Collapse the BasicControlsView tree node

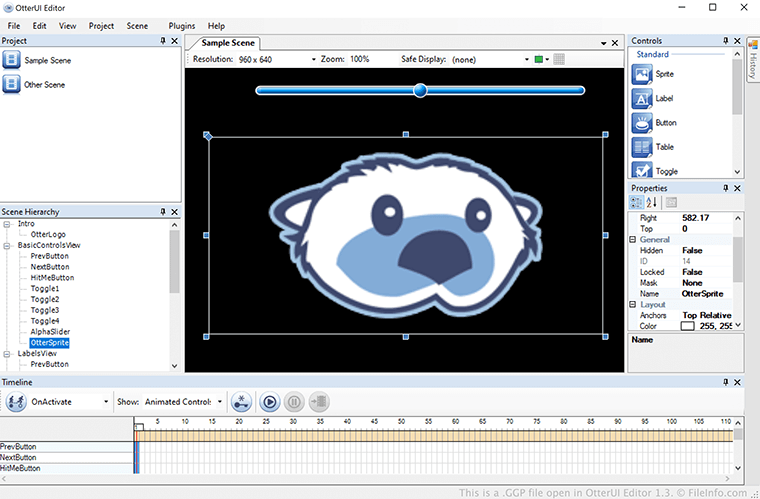coord(7,245)
